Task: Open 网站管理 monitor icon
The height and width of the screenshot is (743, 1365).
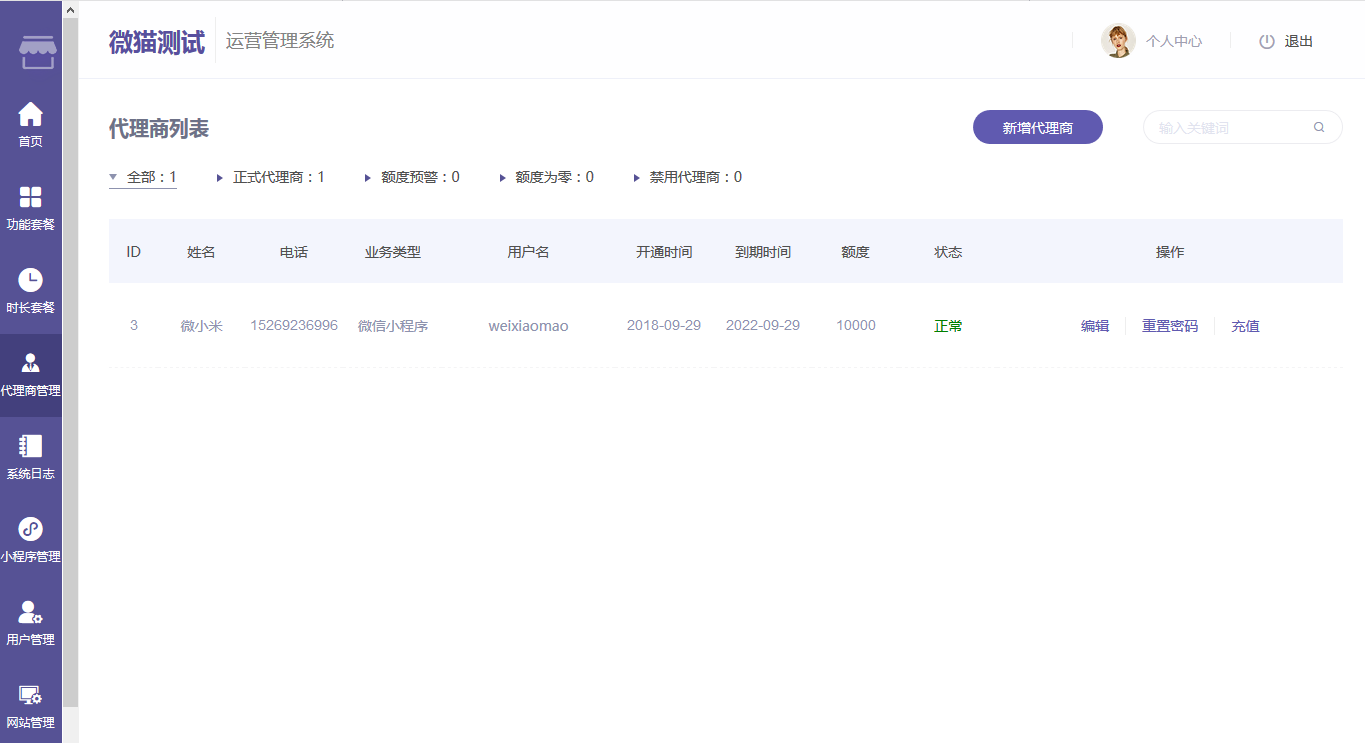Action: (31, 695)
